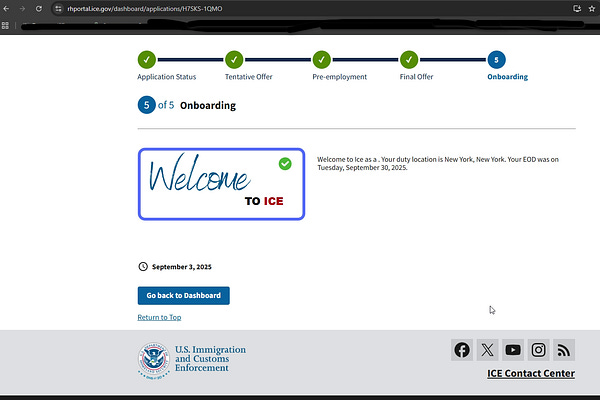This screenshot has height=400, width=600.
Task: Open the apps grid in bookmarks bar
Action: [x=5, y=25]
